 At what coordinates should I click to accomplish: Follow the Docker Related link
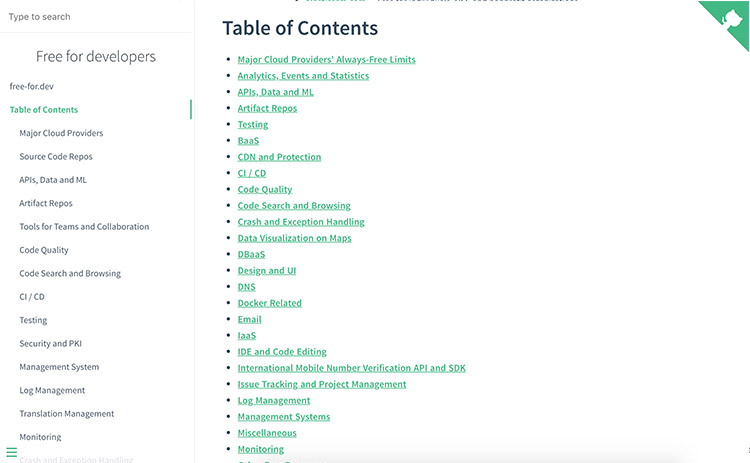pyautogui.click(x=269, y=303)
